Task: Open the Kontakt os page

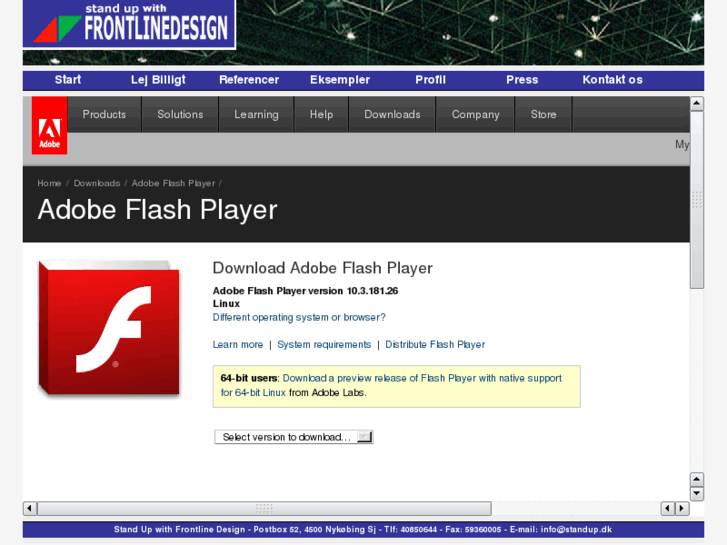Action: pyautogui.click(x=612, y=80)
